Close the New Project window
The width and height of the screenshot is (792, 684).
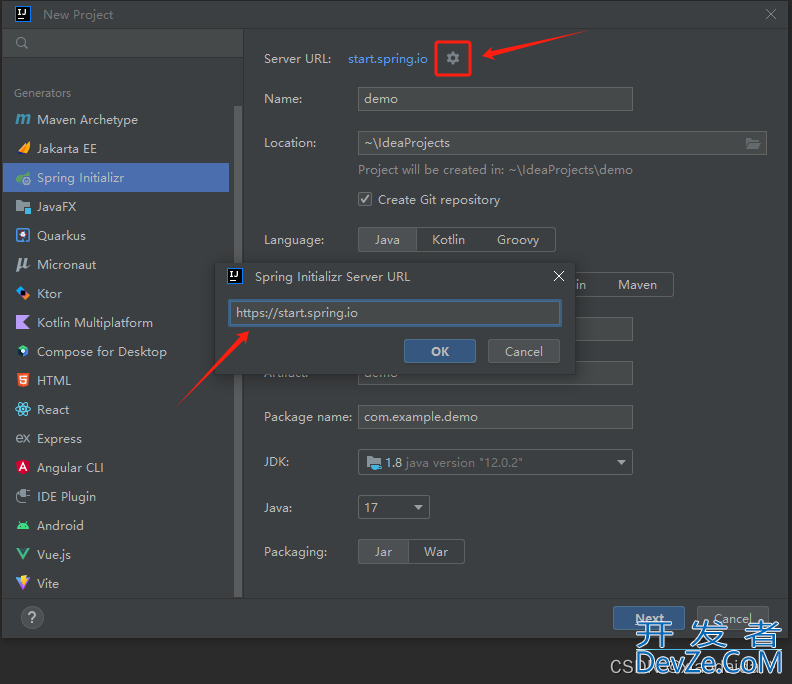(771, 14)
